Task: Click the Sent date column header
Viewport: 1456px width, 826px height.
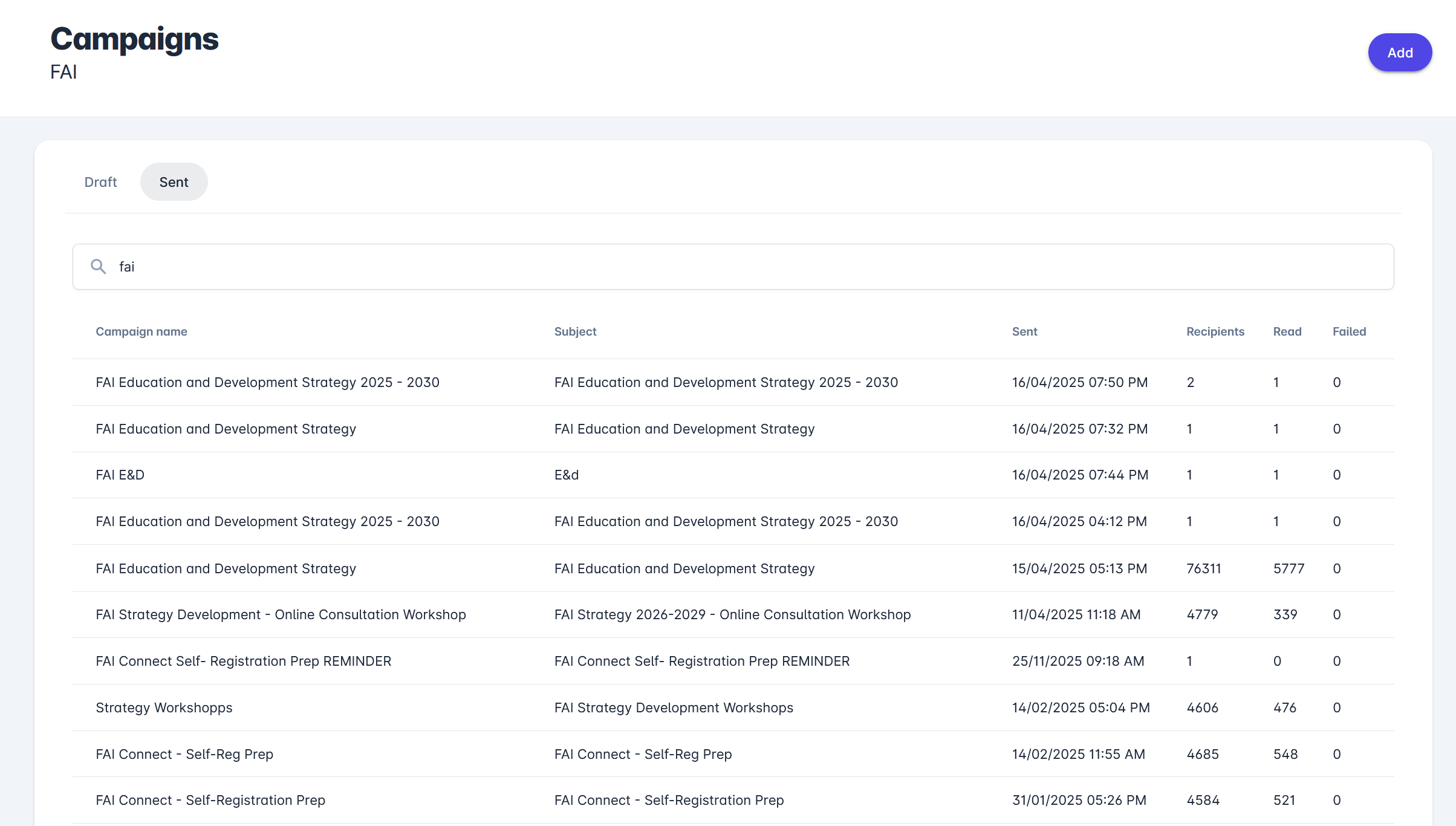Action: point(1024,331)
